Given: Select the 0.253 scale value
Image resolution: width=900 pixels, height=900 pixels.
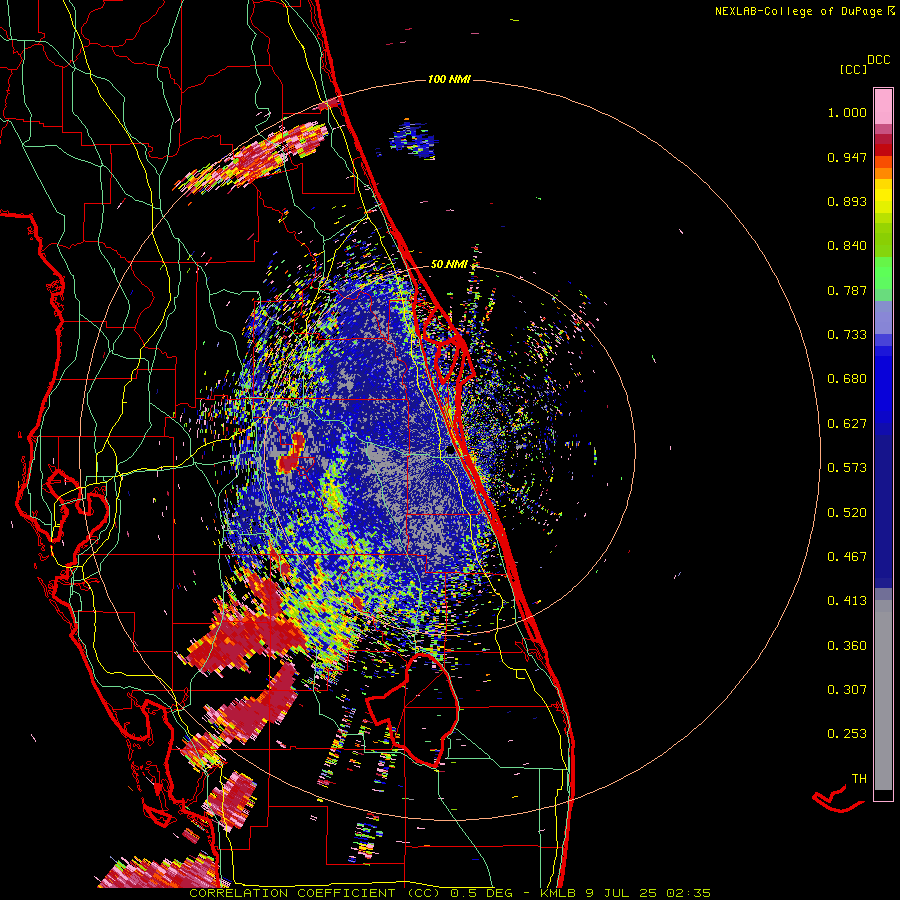Looking at the screenshot, I should tap(847, 734).
